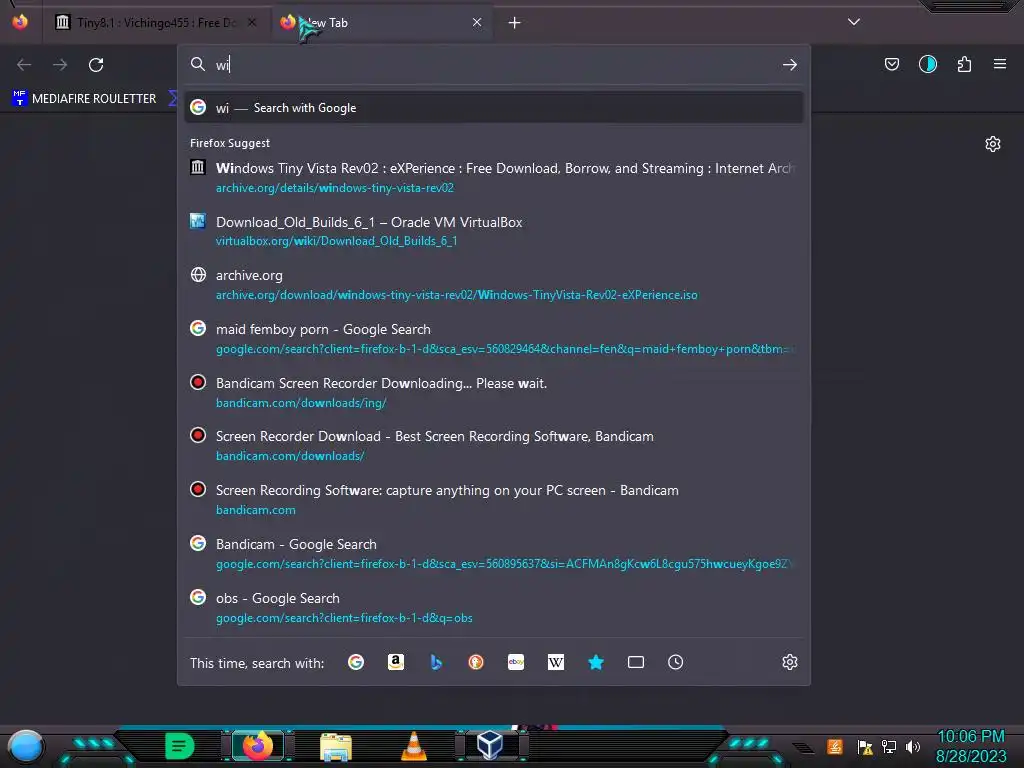Open the volume speaker tray icon
Image resolution: width=1024 pixels, height=768 pixels.
912,746
